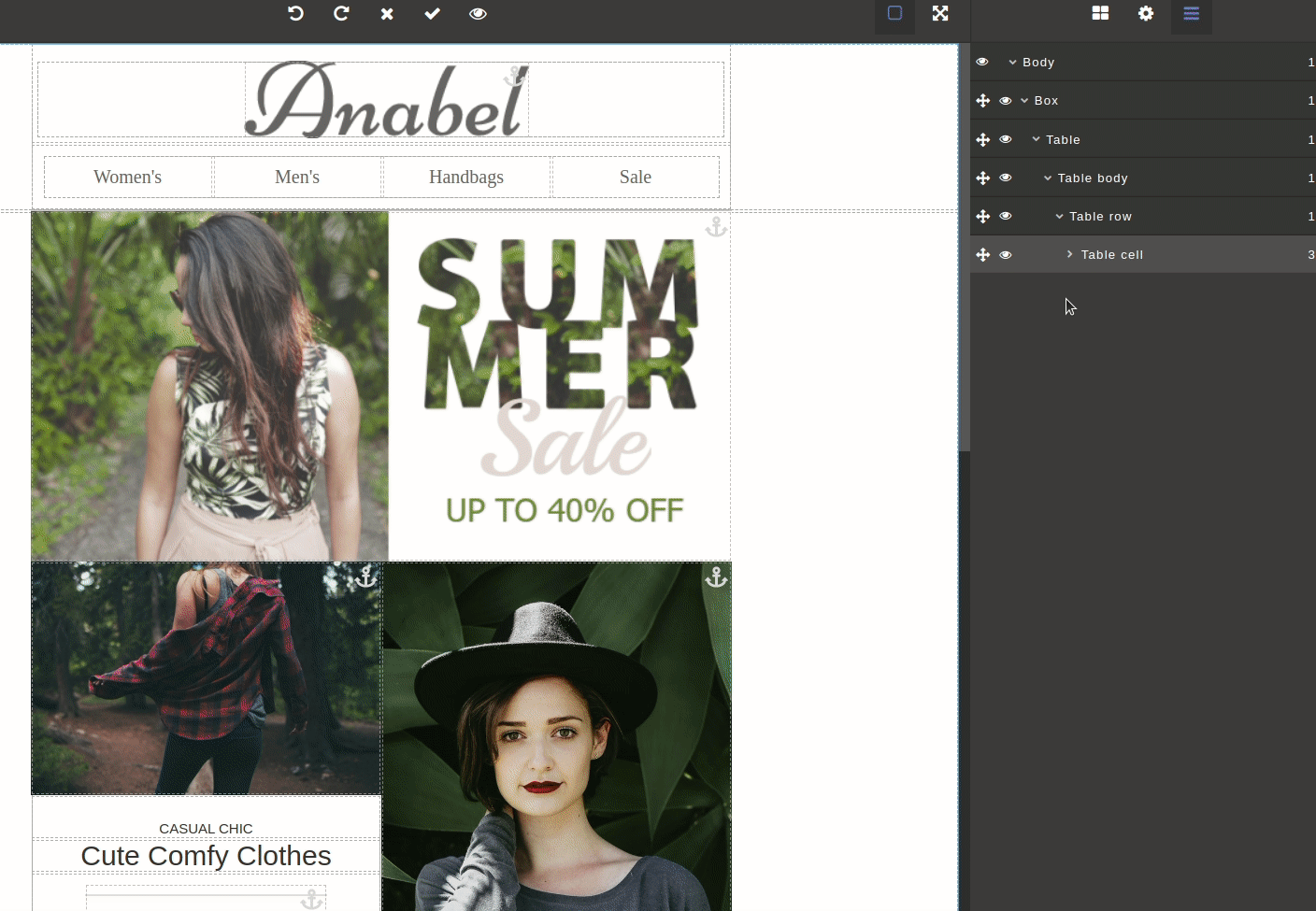Open the blocks grid panel

pos(1100,13)
